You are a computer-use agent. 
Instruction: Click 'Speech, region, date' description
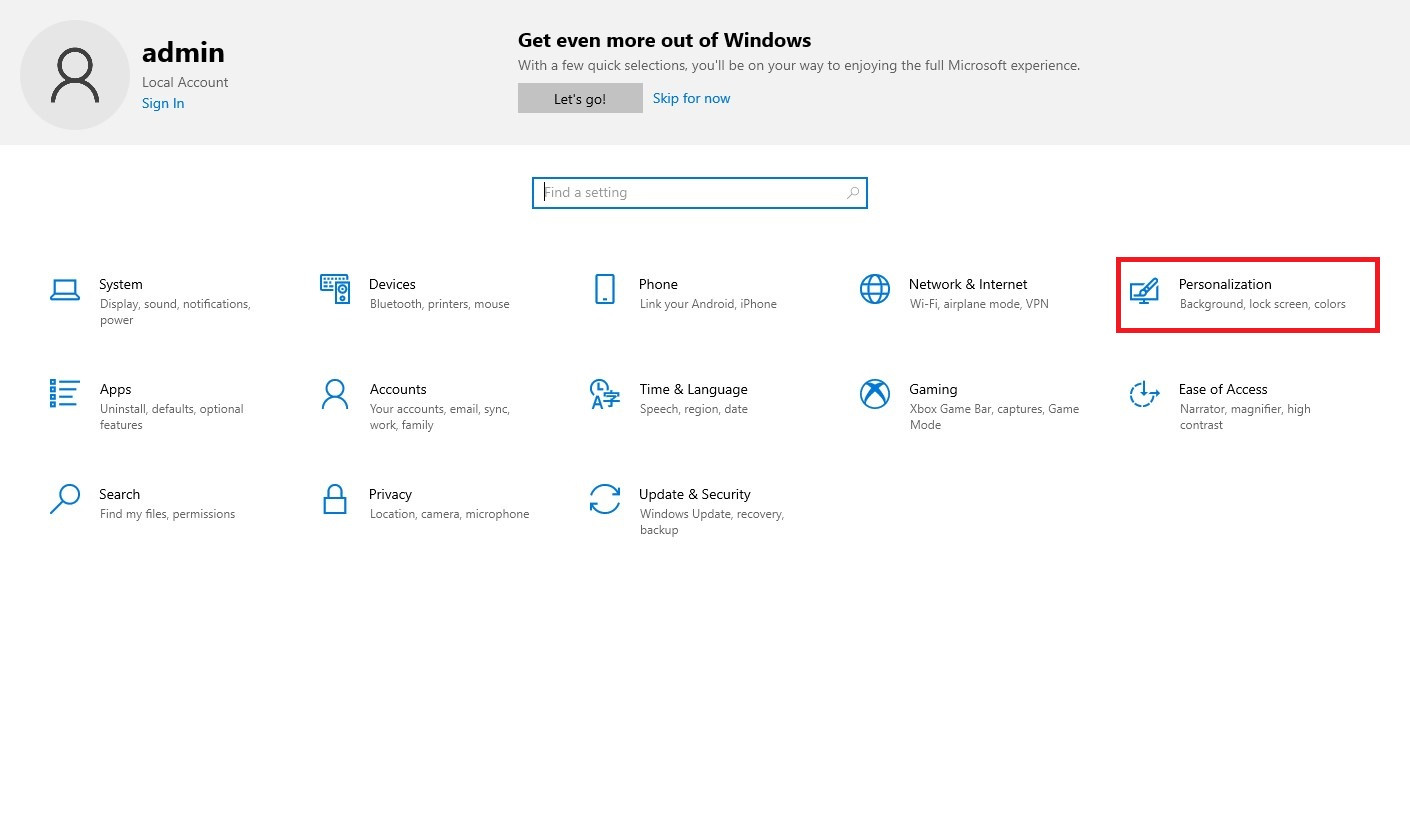pos(694,409)
